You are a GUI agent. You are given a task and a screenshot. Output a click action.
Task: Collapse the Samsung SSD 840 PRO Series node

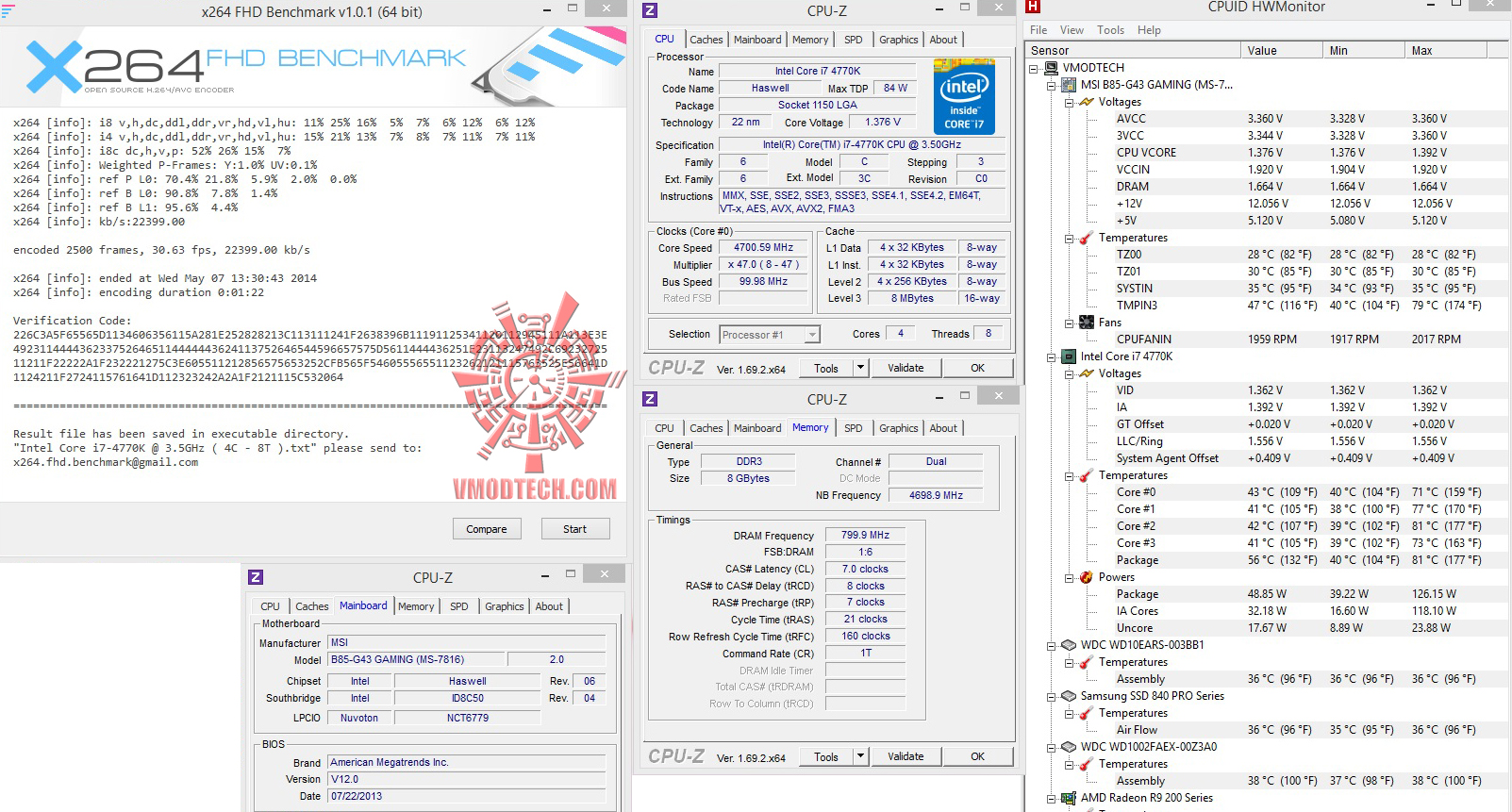[1052, 697]
